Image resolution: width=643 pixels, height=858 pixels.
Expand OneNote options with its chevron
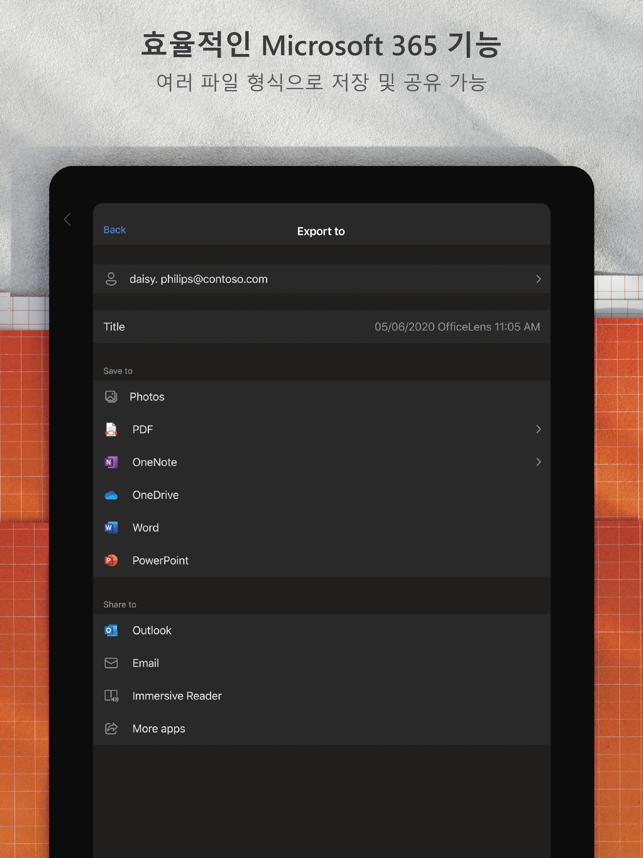pos(538,462)
